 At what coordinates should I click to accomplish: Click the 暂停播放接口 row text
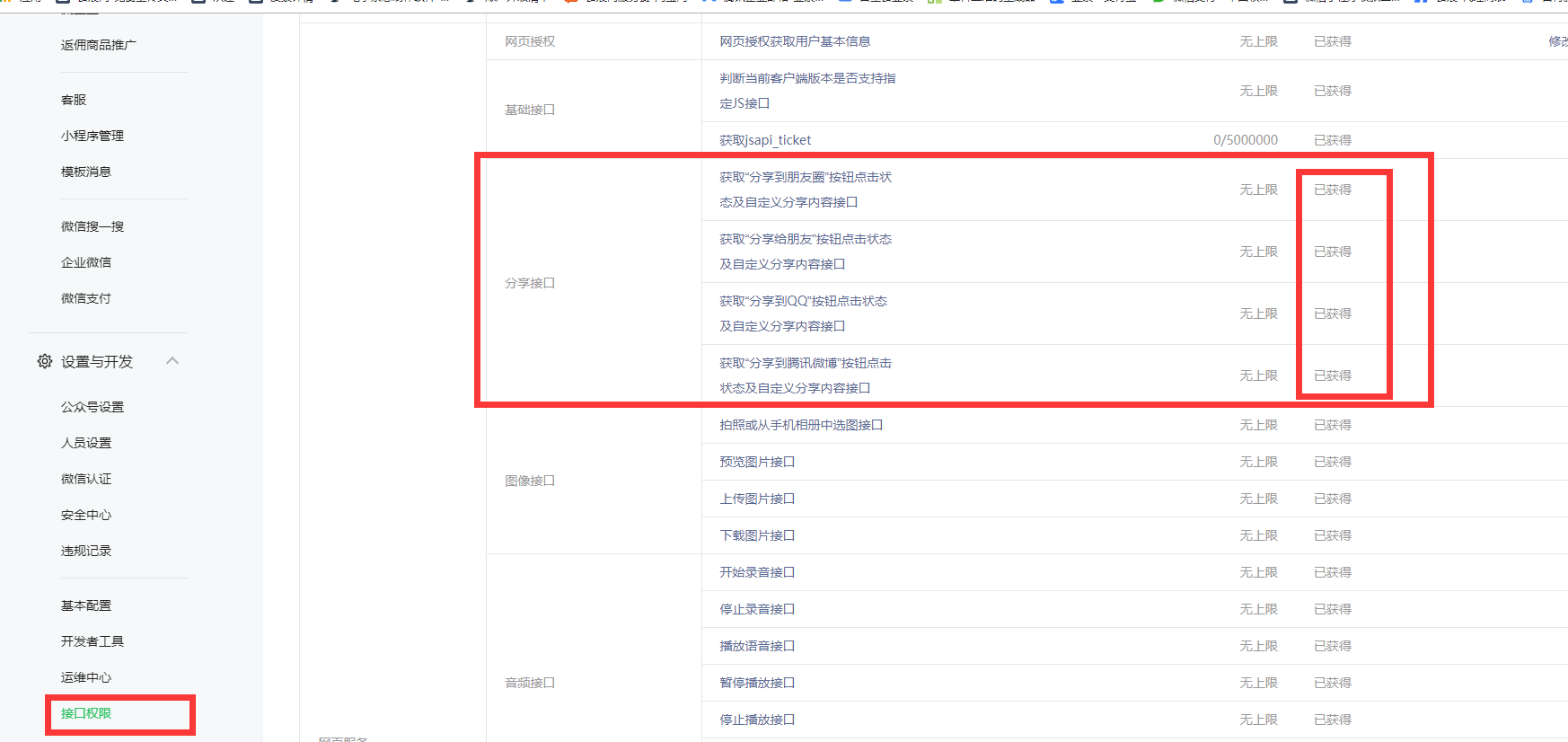(x=757, y=683)
